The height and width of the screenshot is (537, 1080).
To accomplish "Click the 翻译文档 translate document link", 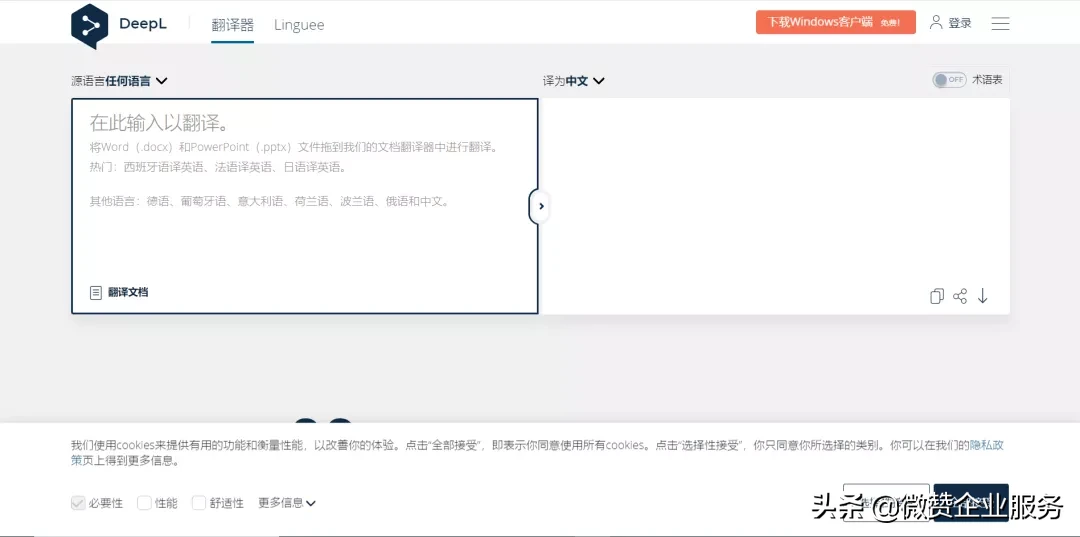I will (128, 293).
